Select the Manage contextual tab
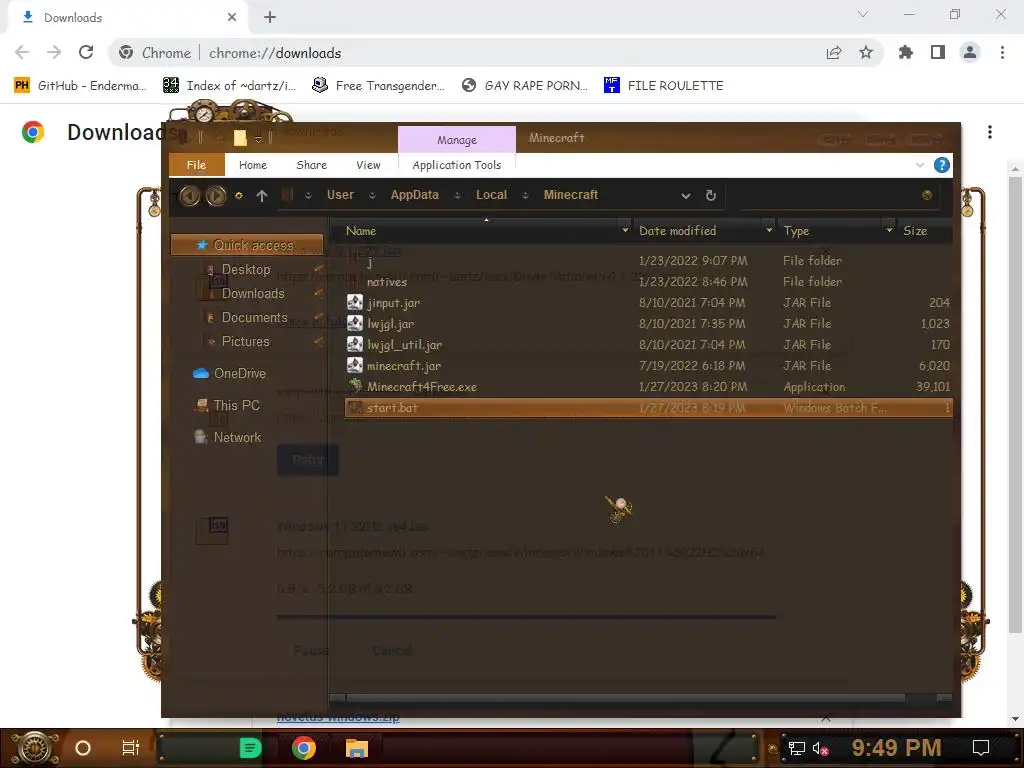Screen dimensions: 1024x768 tap(456, 140)
